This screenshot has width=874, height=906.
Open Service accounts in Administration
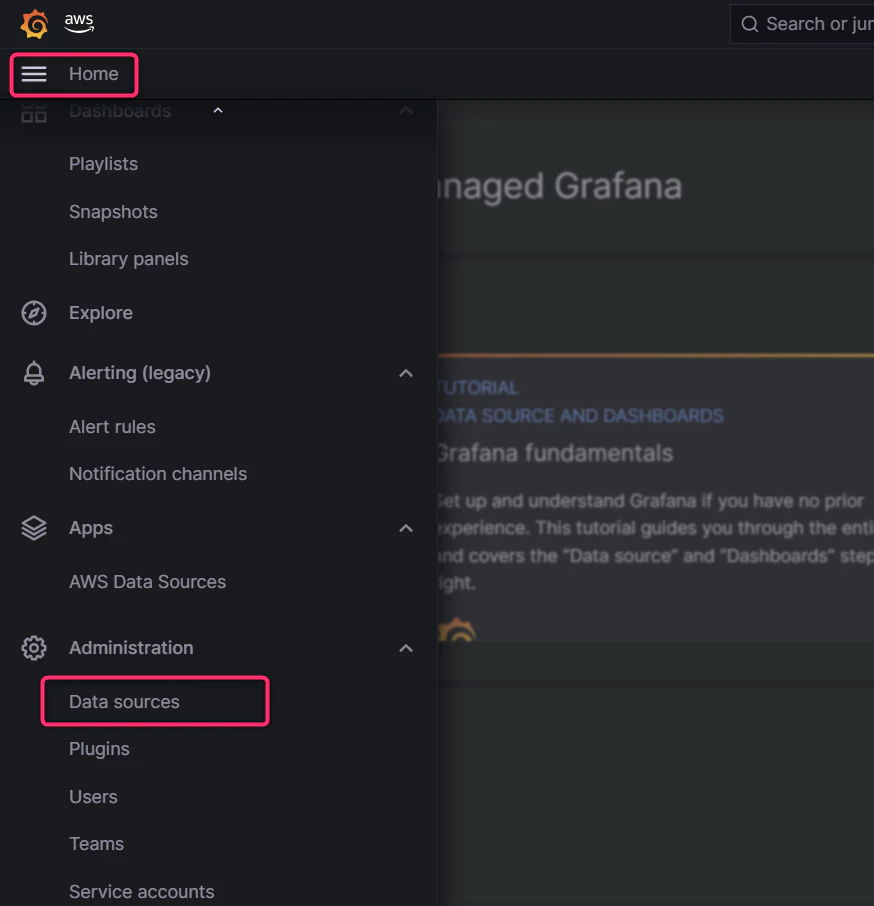(x=142, y=892)
